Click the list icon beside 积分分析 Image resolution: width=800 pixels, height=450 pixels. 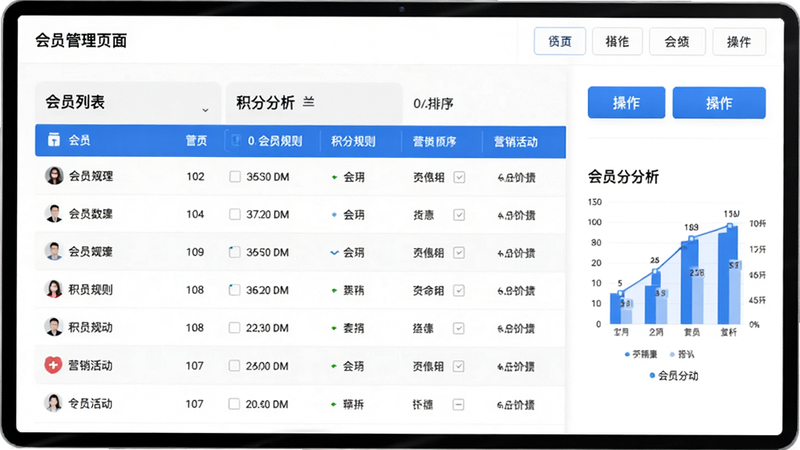click(x=308, y=102)
